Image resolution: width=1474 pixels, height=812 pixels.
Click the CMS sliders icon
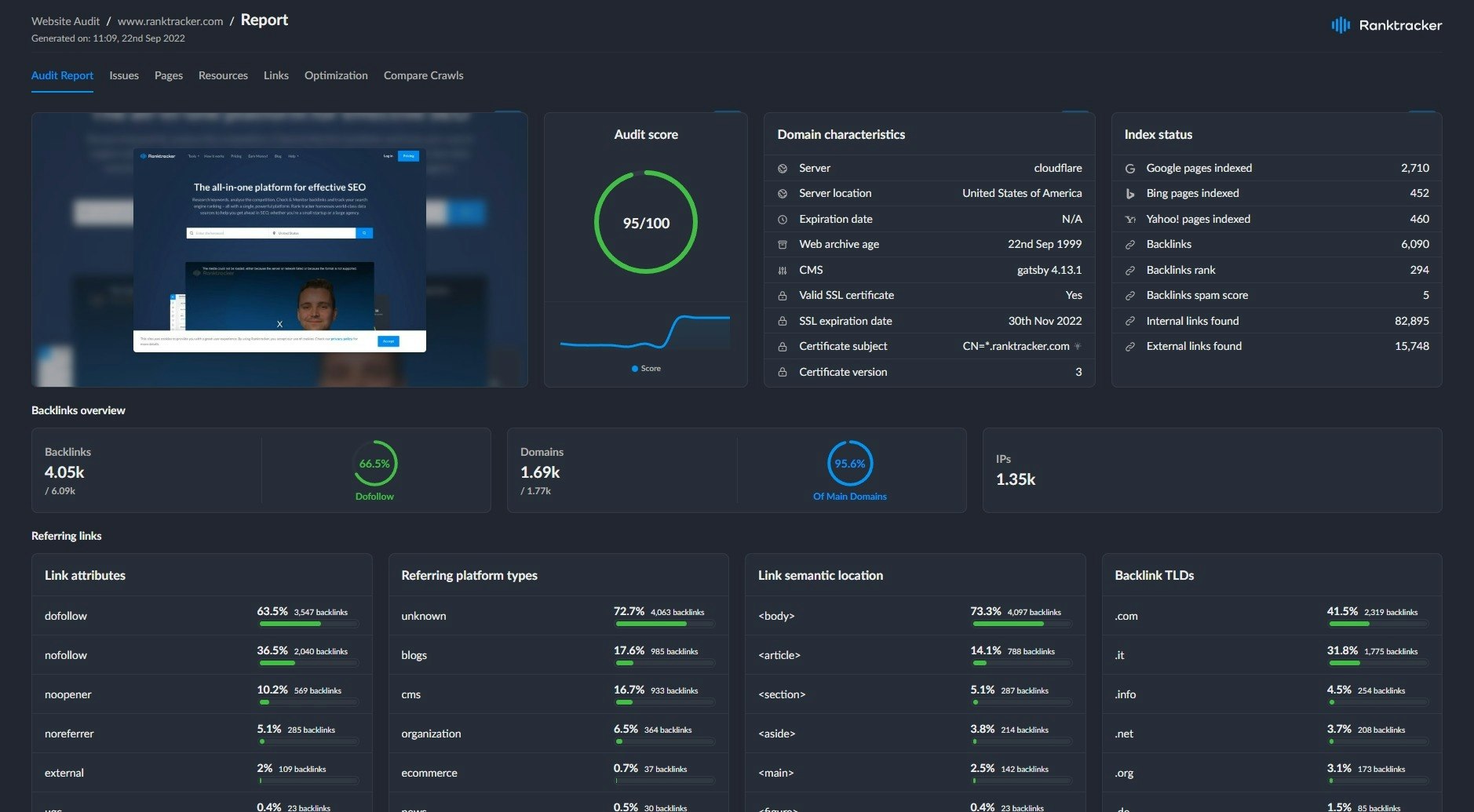point(783,271)
